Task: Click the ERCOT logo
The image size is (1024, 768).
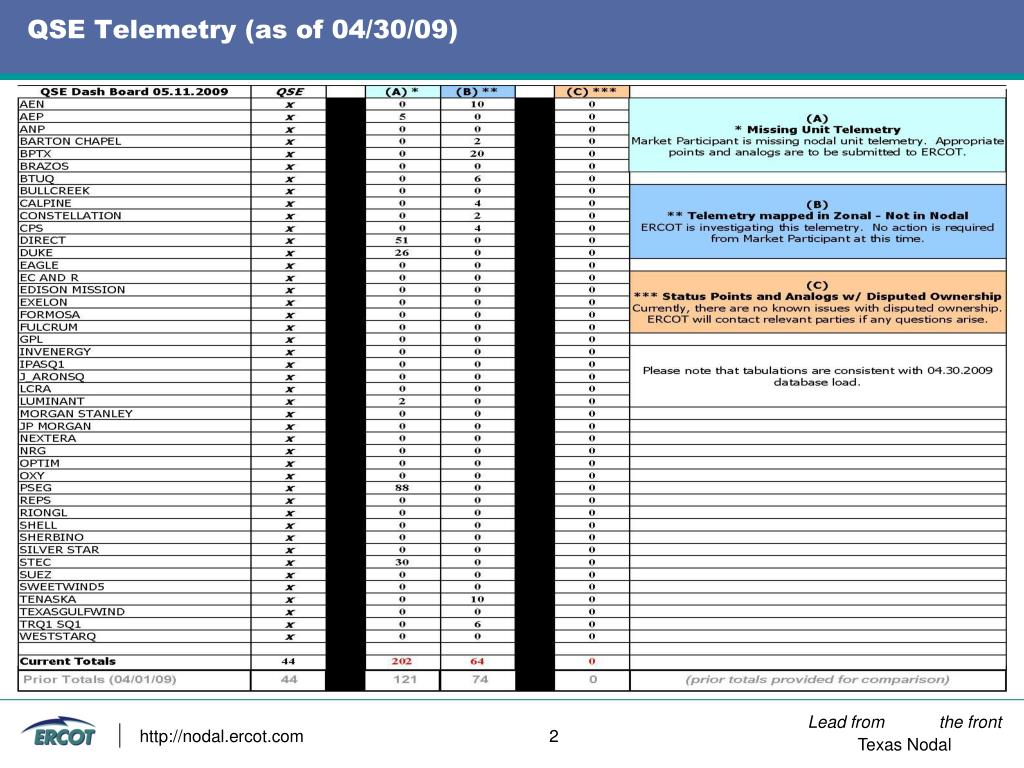Action: (59, 733)
